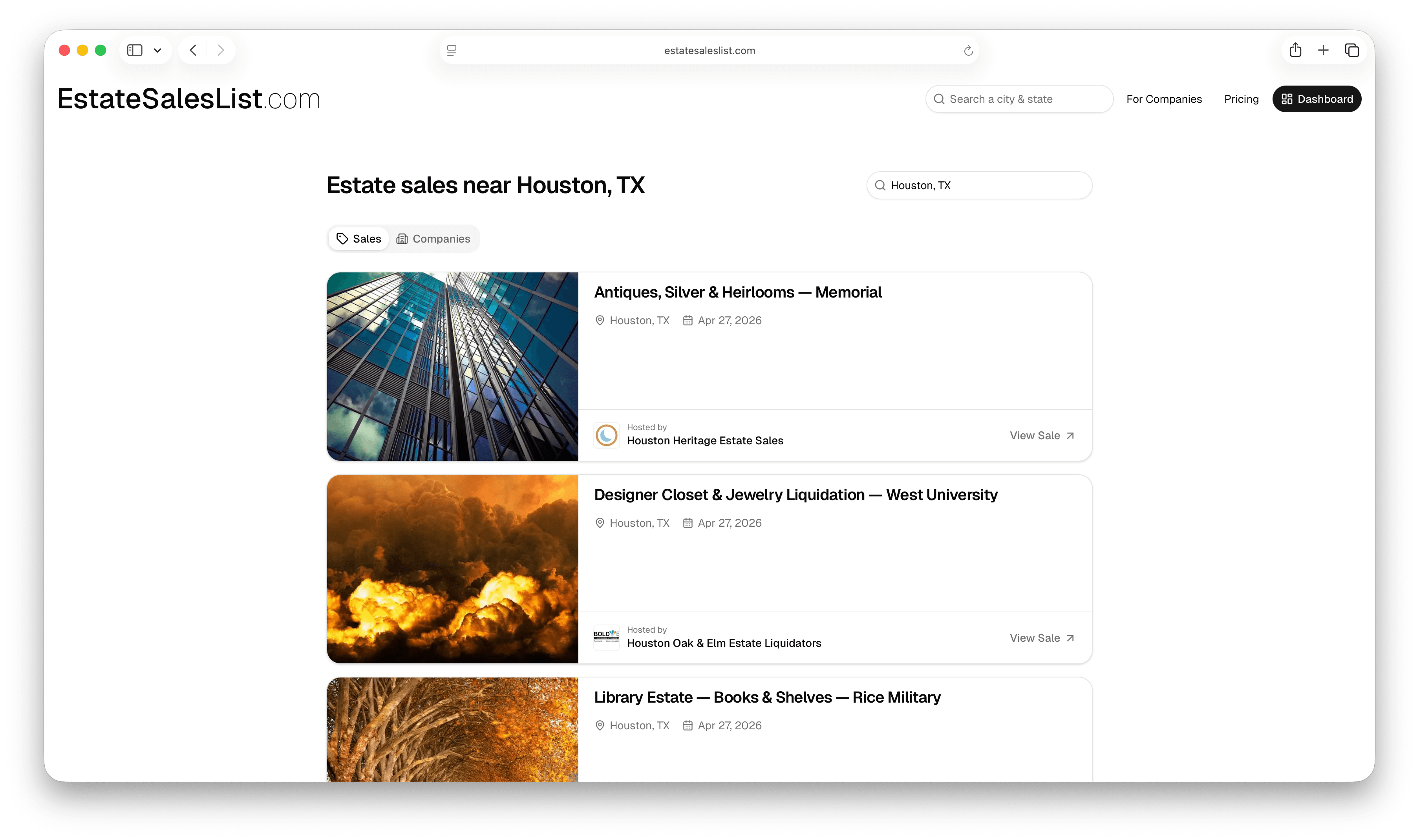The image size is (1419, 840).
Task: Click the Houston Heritage Estate Sales logo
Action: click(x=606, y=435)
